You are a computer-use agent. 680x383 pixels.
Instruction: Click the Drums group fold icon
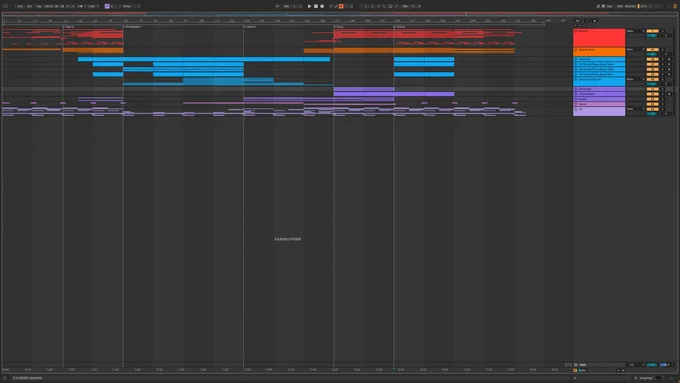click(576, 31)
